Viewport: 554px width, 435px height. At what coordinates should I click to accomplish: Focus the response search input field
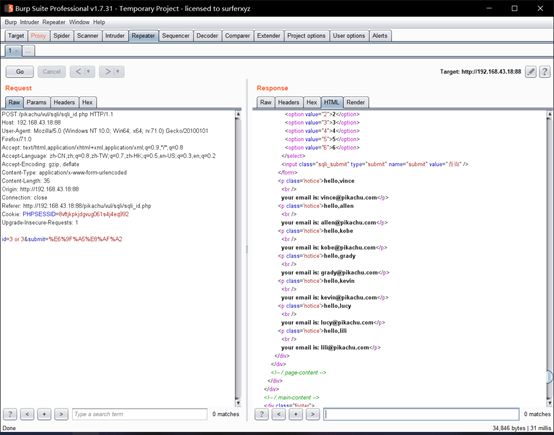coord(421,414)
